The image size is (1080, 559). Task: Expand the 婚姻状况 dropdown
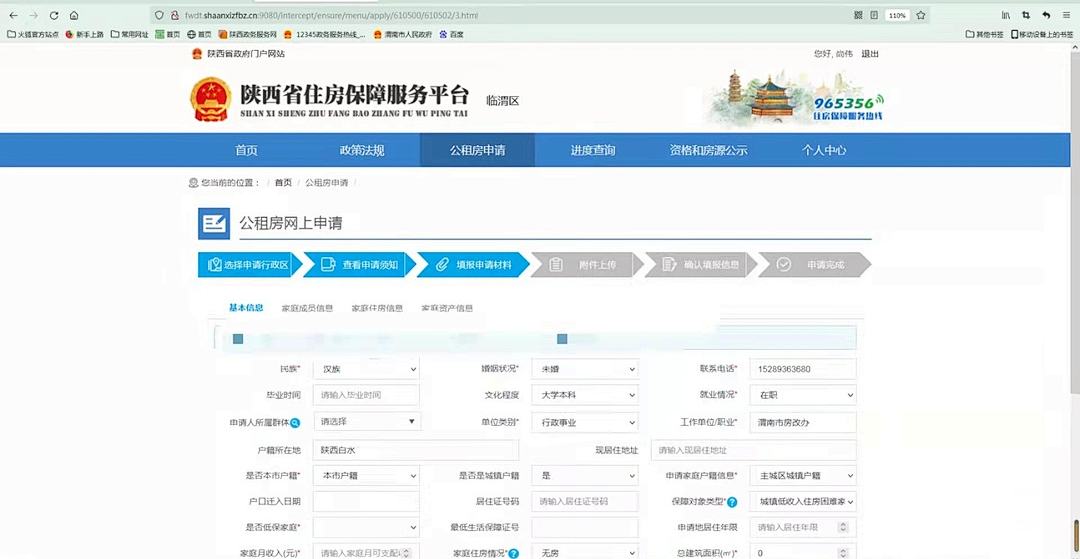point(584,369)
